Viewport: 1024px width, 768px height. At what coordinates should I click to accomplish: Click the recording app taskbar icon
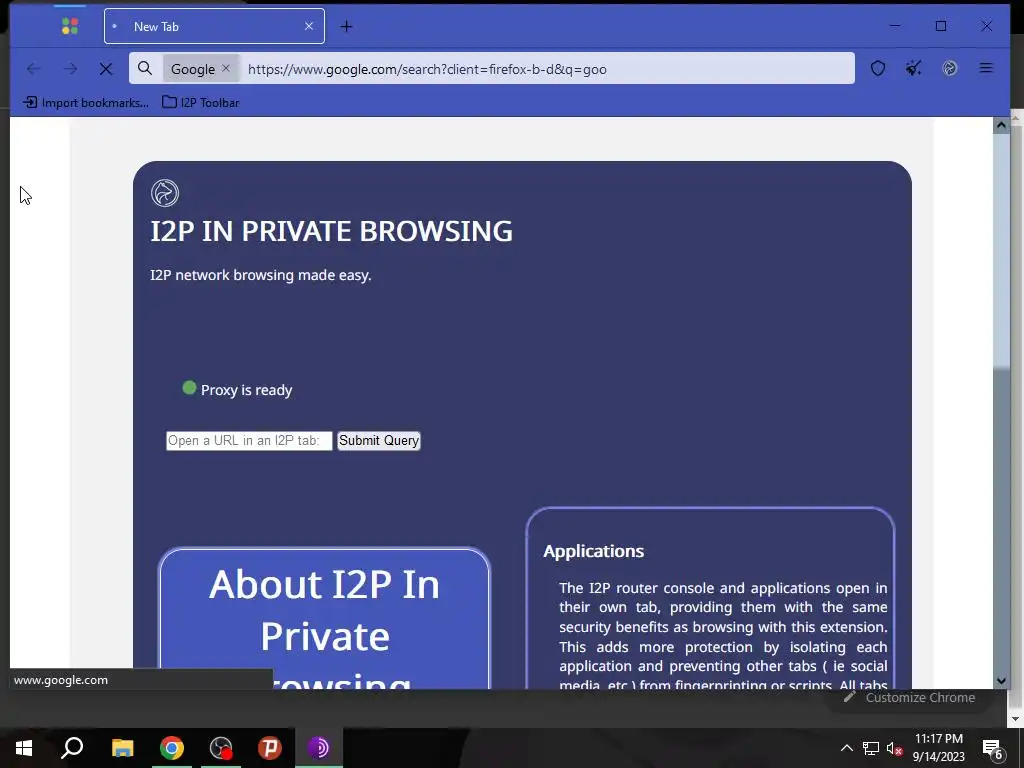coord(221,748)
